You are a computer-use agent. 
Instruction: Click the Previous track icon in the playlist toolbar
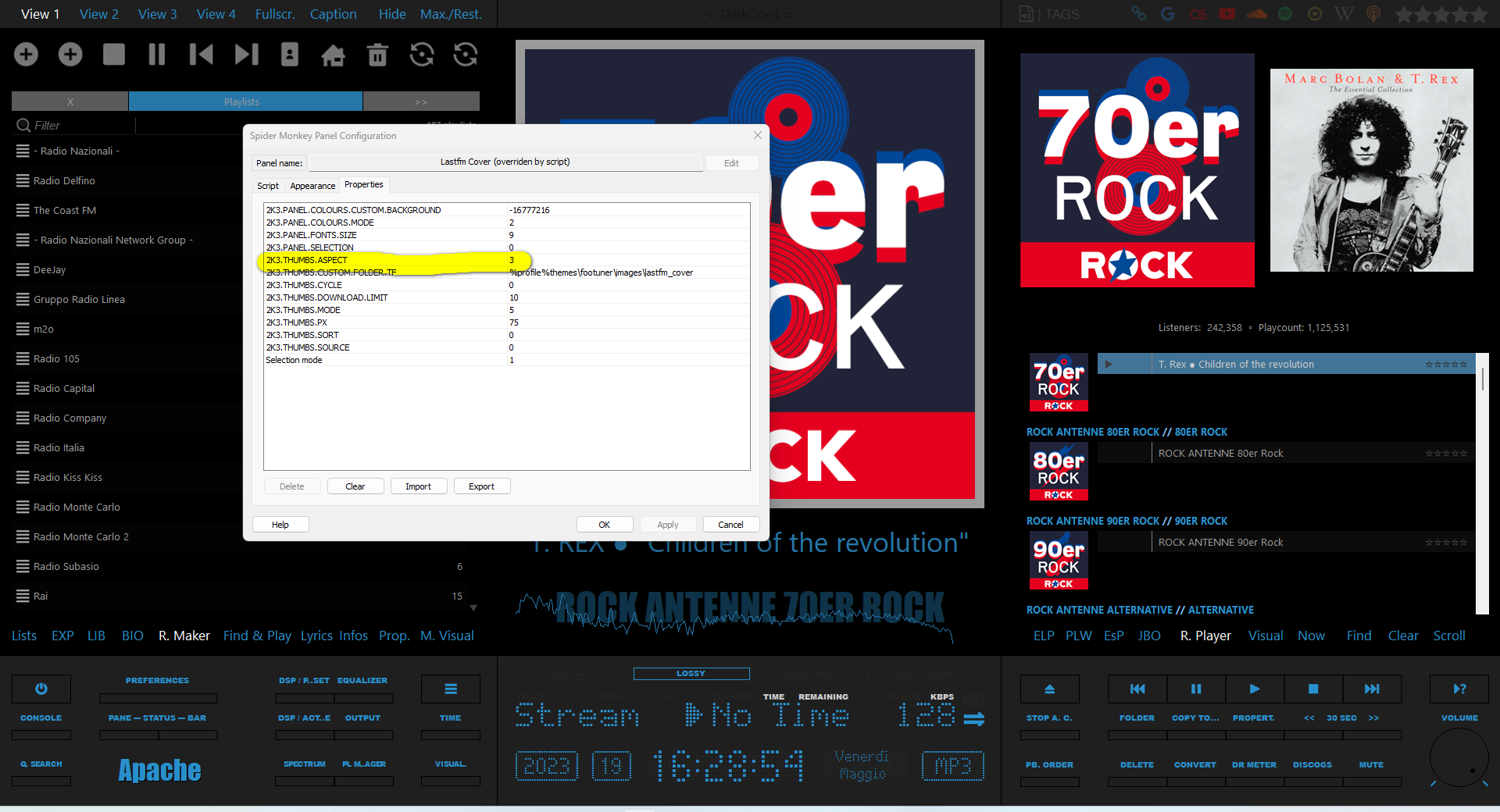[x=201, y=54]
